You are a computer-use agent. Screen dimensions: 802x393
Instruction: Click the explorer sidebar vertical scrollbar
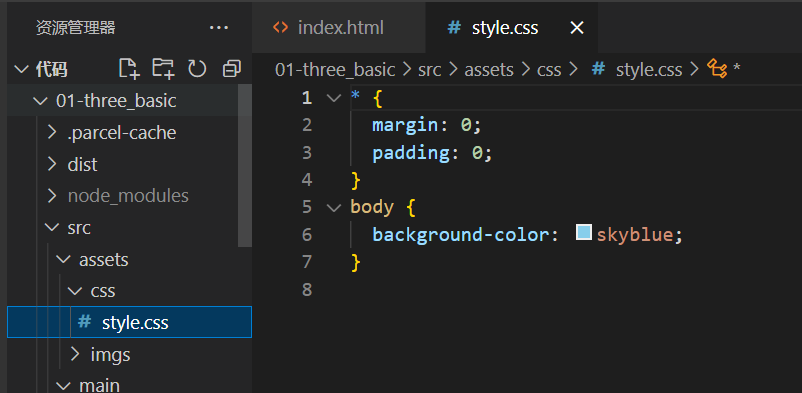pyautogui.click(x=245, y=166)
